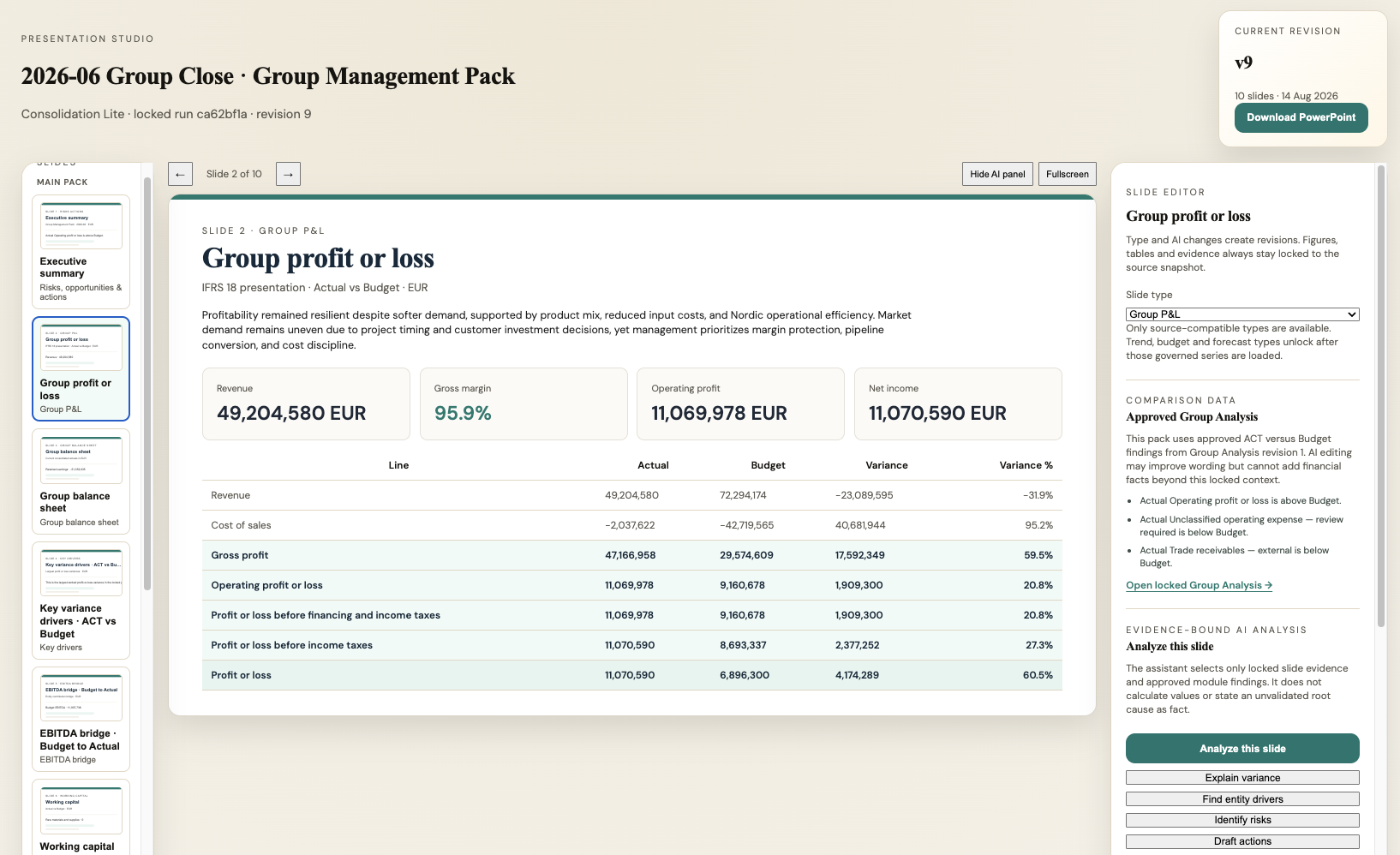
Task: Choose Draft actions button
Action: (1242, 841)
